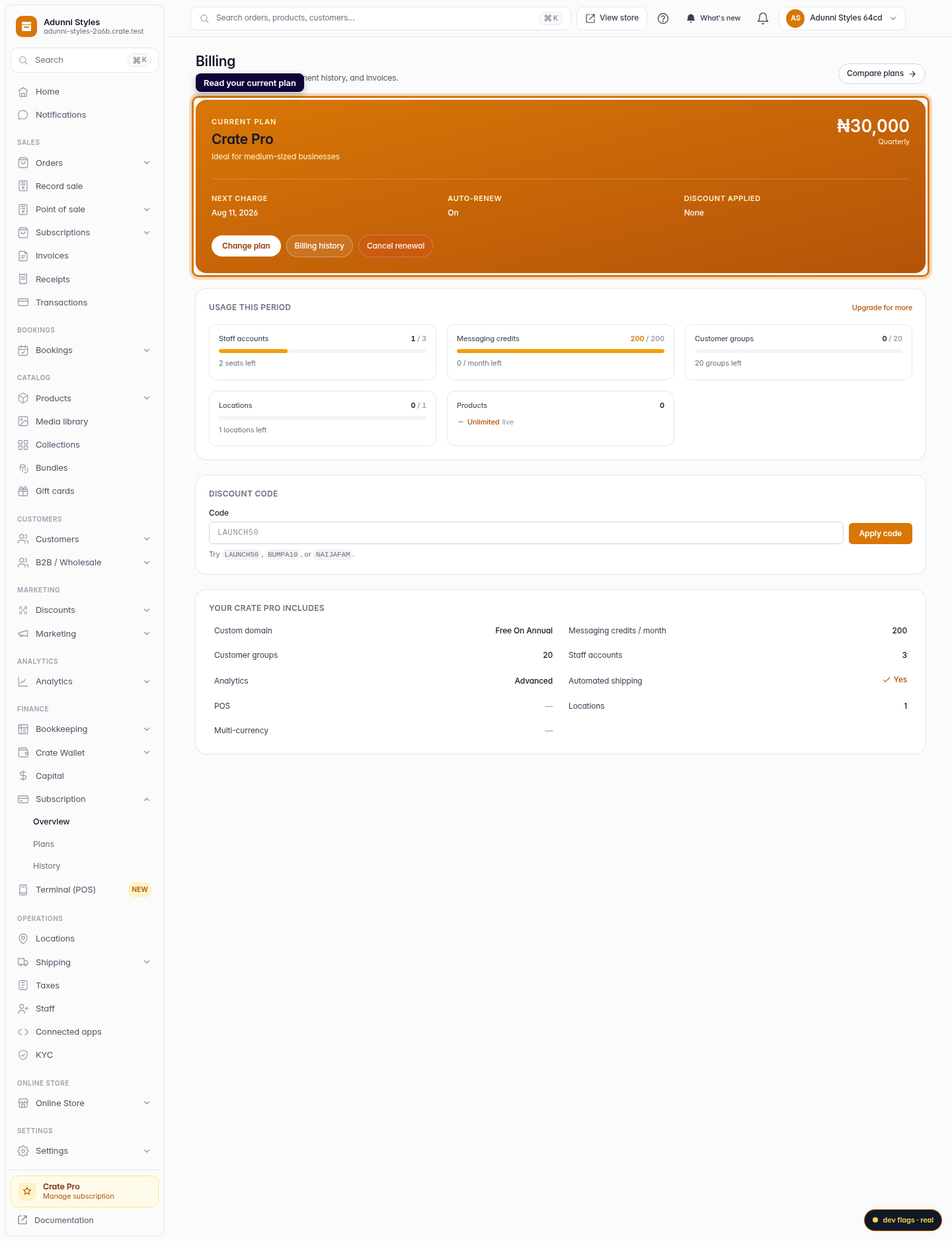Viewport: 952px width, 1241px height.
Task: Click the Bundles icon
Action: pyautogui.click(x=23, y=468)
